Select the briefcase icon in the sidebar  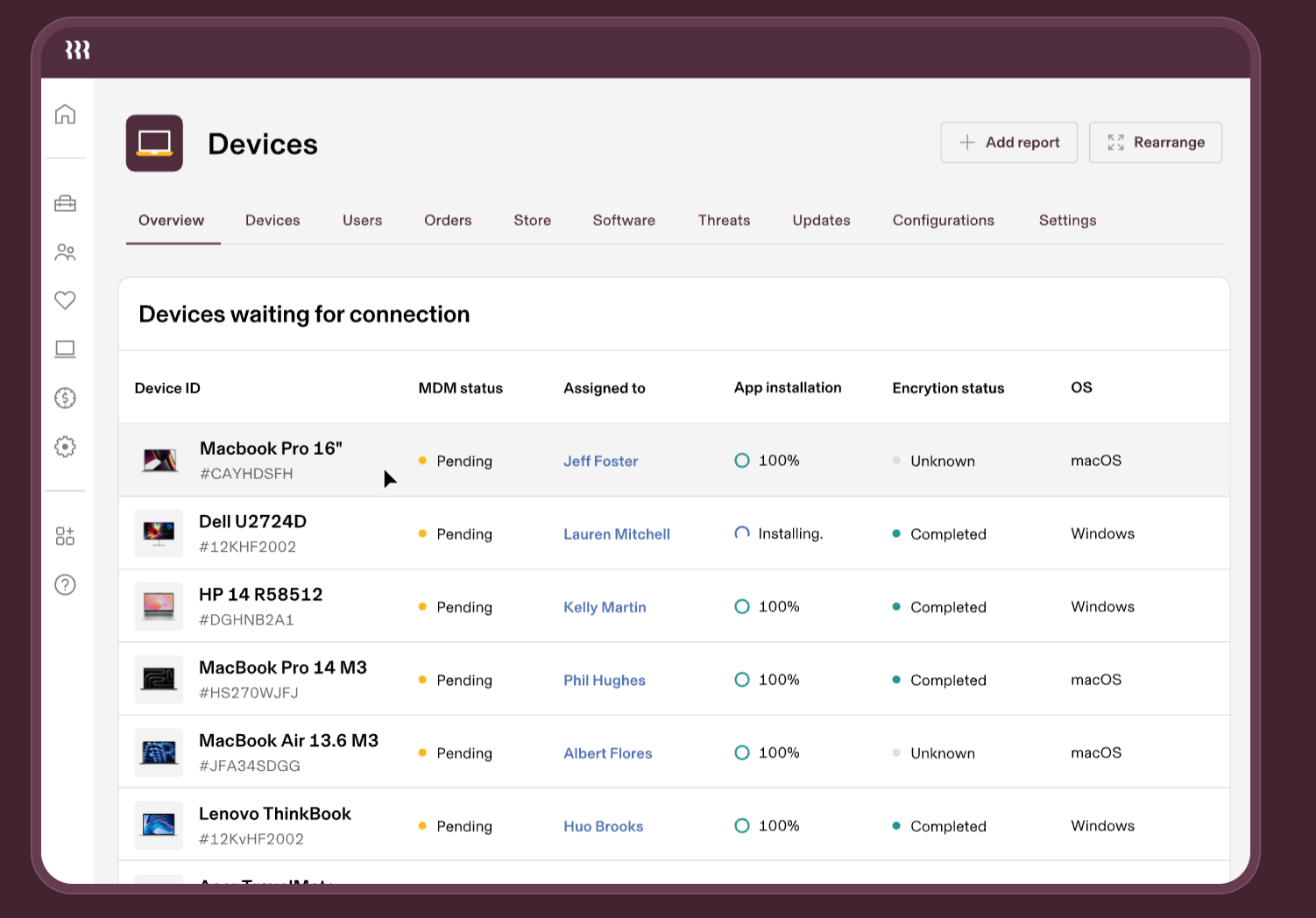65,202
